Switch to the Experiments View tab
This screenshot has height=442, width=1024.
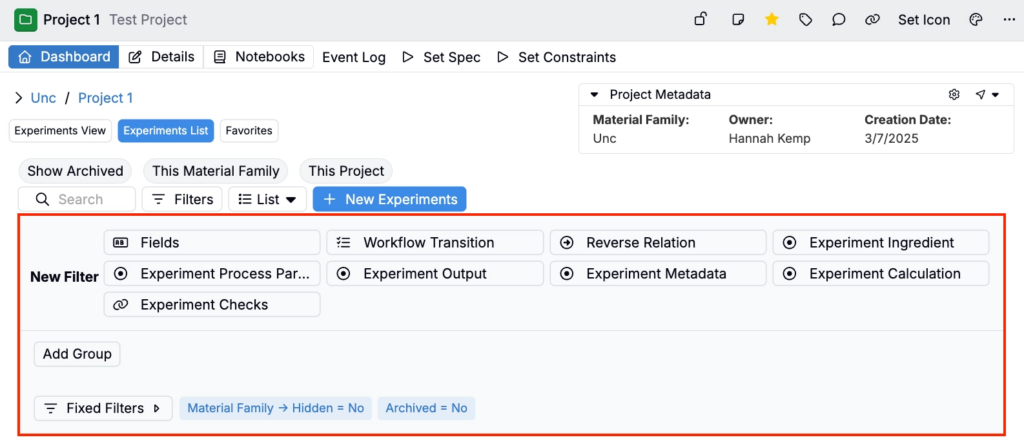[60, 130]
